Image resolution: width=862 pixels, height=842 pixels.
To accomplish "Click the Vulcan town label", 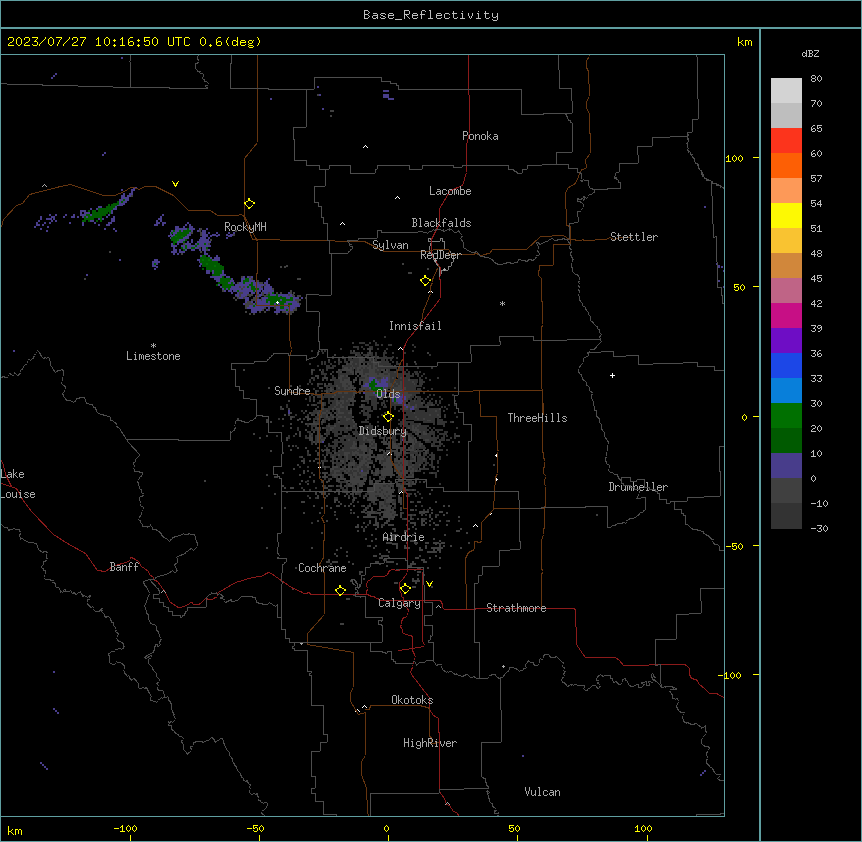I will [x=542, y=792].
